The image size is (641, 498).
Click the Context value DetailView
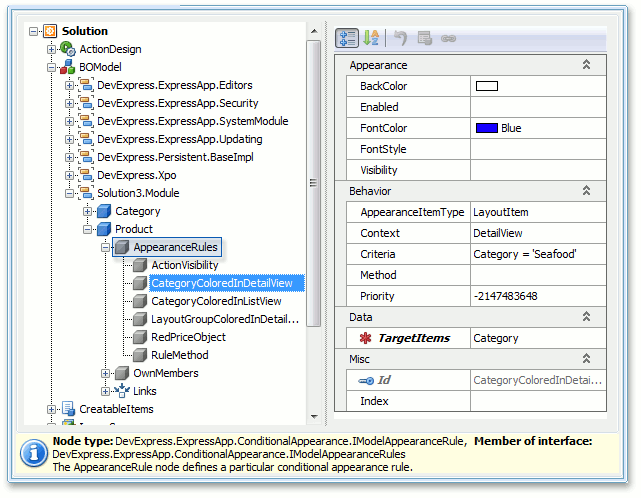[538, 233]
